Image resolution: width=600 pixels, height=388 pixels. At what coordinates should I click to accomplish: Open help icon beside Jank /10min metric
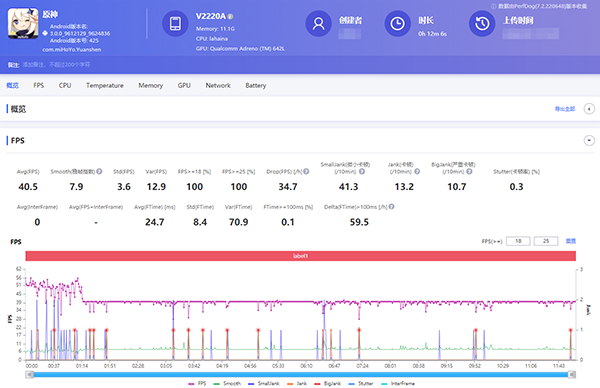[x=417, y=171]
